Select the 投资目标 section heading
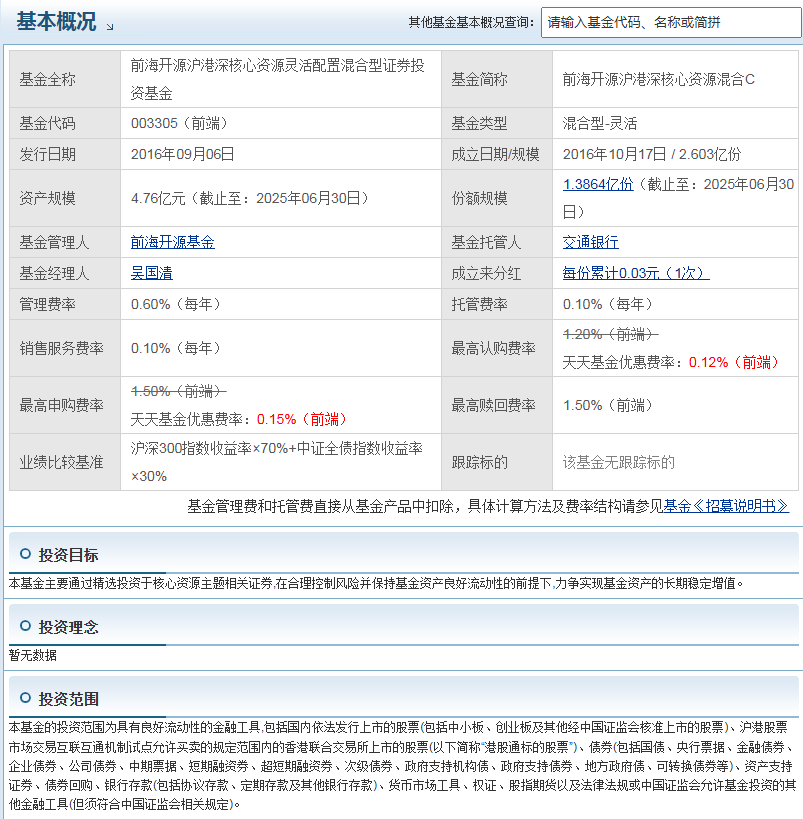 coord(68,555)
